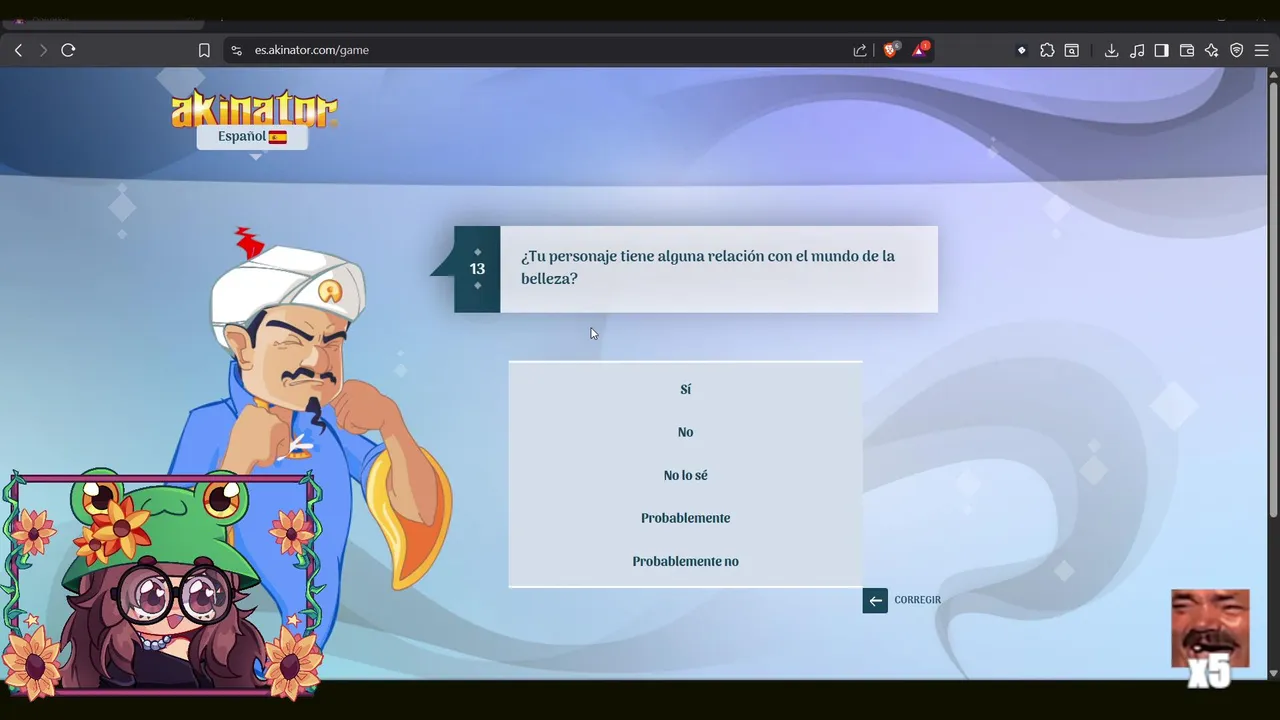The height and width of the screenshot is (720, 1280).
Task: Click the laughing man x5 emote thumbnail
Action: [1210, 638]
